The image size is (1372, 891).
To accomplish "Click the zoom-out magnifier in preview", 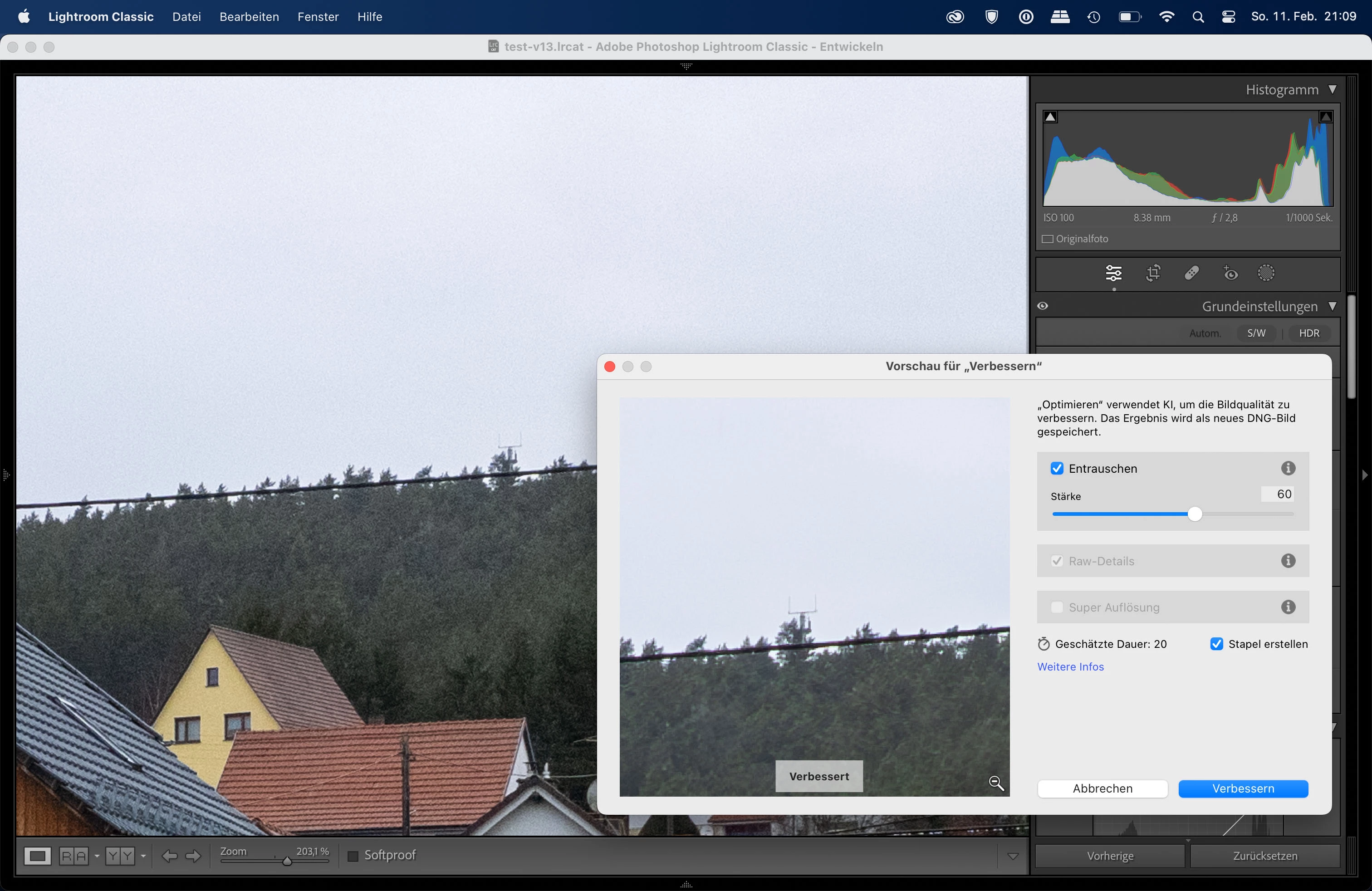I will click(996, 783).
